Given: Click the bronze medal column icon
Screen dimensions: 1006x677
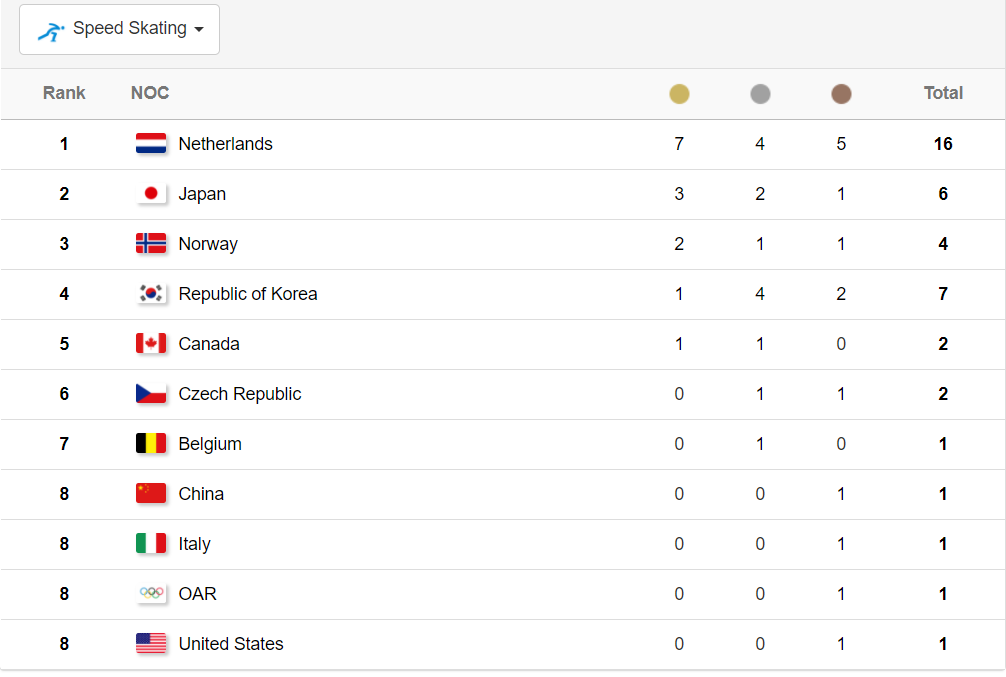Looking at the screenshot, I should (840, 94).
